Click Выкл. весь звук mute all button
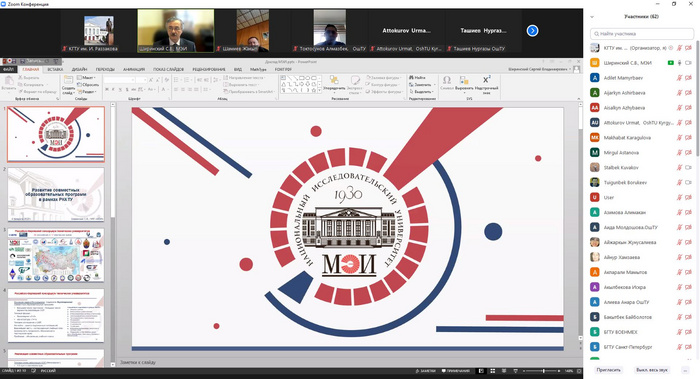 652,370
